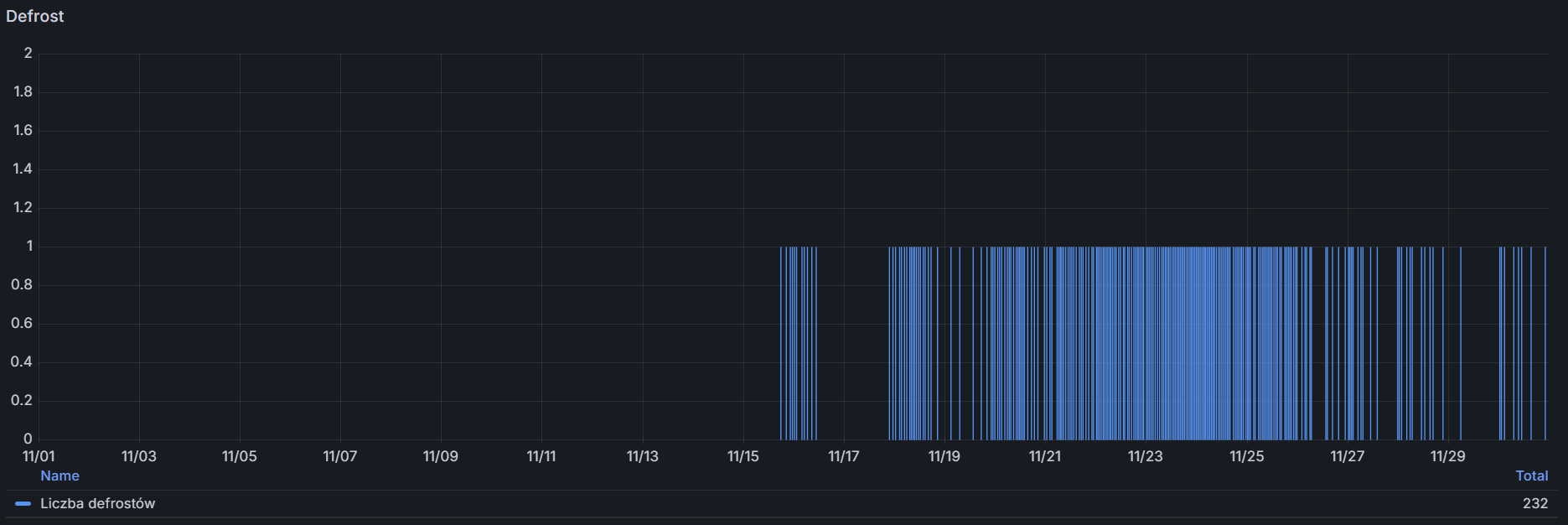Image resolution: width=1568 pixels, height=525 pixels.
Task: Click the y-axis label 2 at top
Action: [x=28, y=53]
